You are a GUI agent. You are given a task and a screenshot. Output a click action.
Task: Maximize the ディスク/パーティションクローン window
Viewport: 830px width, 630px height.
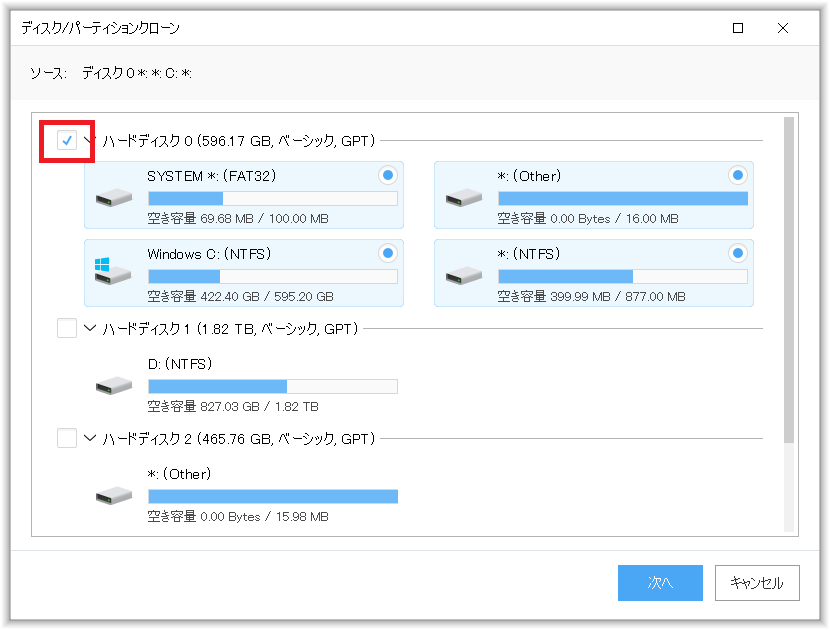click(x=738, y=28)
